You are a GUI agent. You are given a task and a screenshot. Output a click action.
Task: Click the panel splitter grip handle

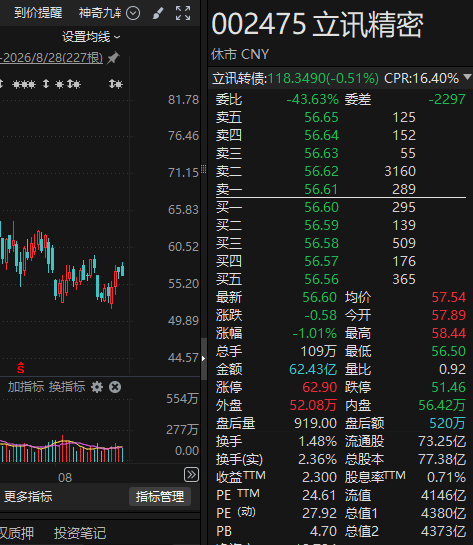coord(204,169)
